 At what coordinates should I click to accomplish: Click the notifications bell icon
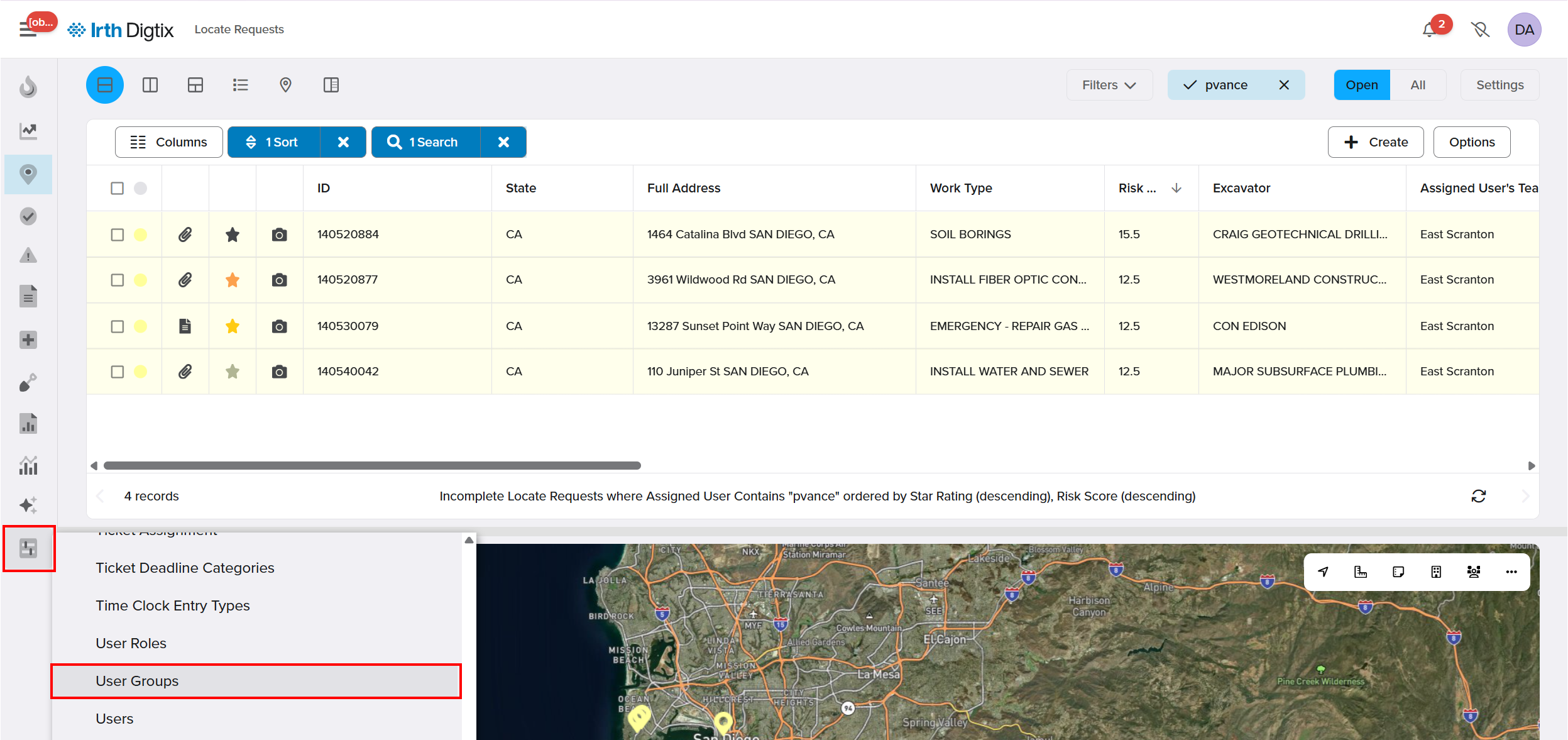tap(1429, 30)
